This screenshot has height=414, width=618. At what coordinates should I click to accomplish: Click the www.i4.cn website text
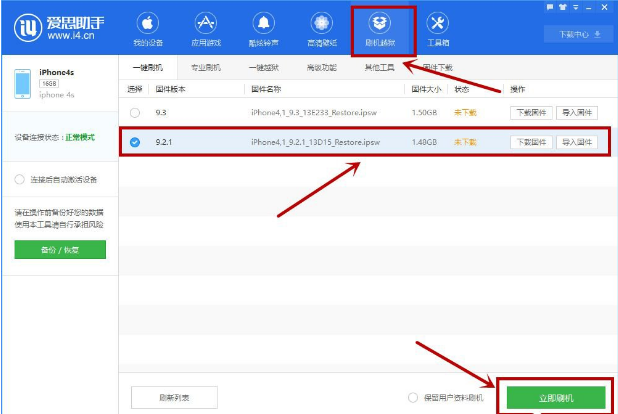pos(71,35)
